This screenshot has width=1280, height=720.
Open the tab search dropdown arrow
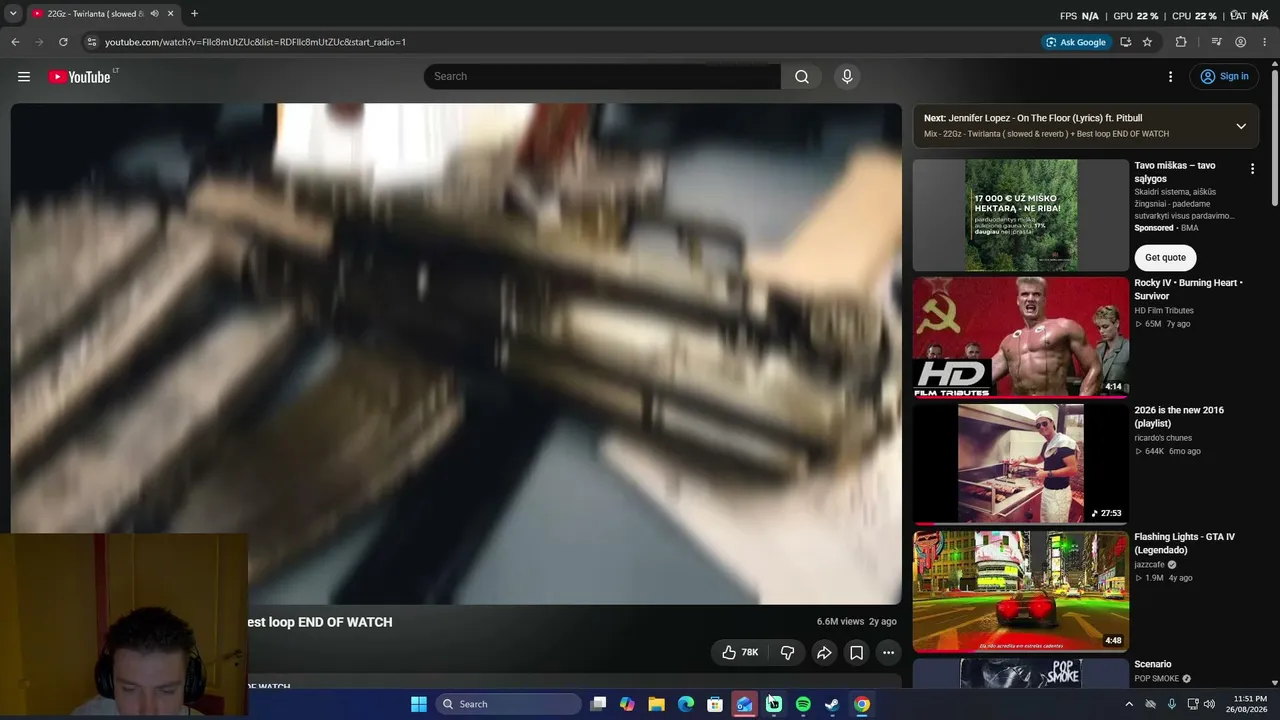pyautogui.click(x=14, y=14)
